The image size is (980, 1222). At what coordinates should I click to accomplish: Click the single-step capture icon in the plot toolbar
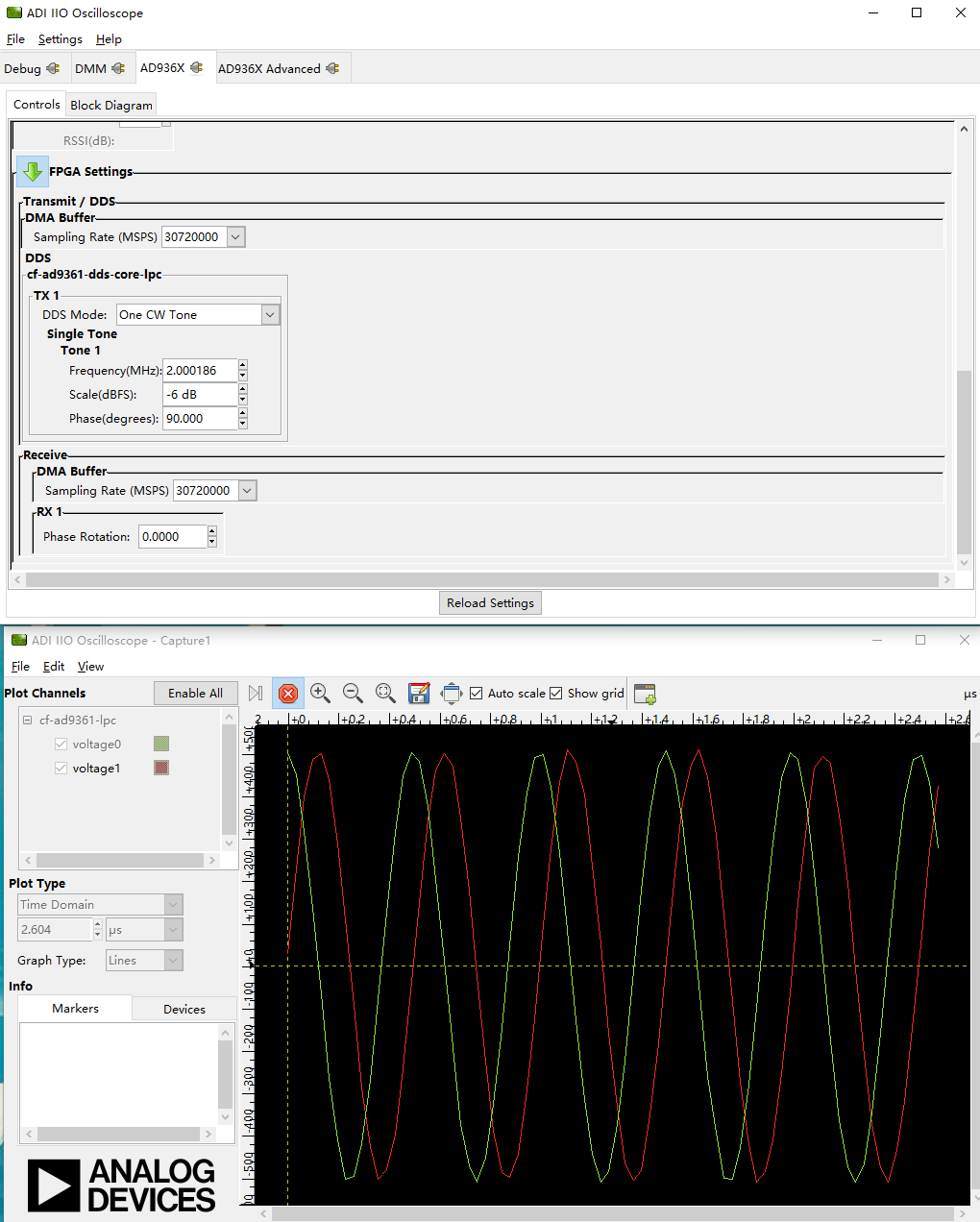tap(256, 694)
